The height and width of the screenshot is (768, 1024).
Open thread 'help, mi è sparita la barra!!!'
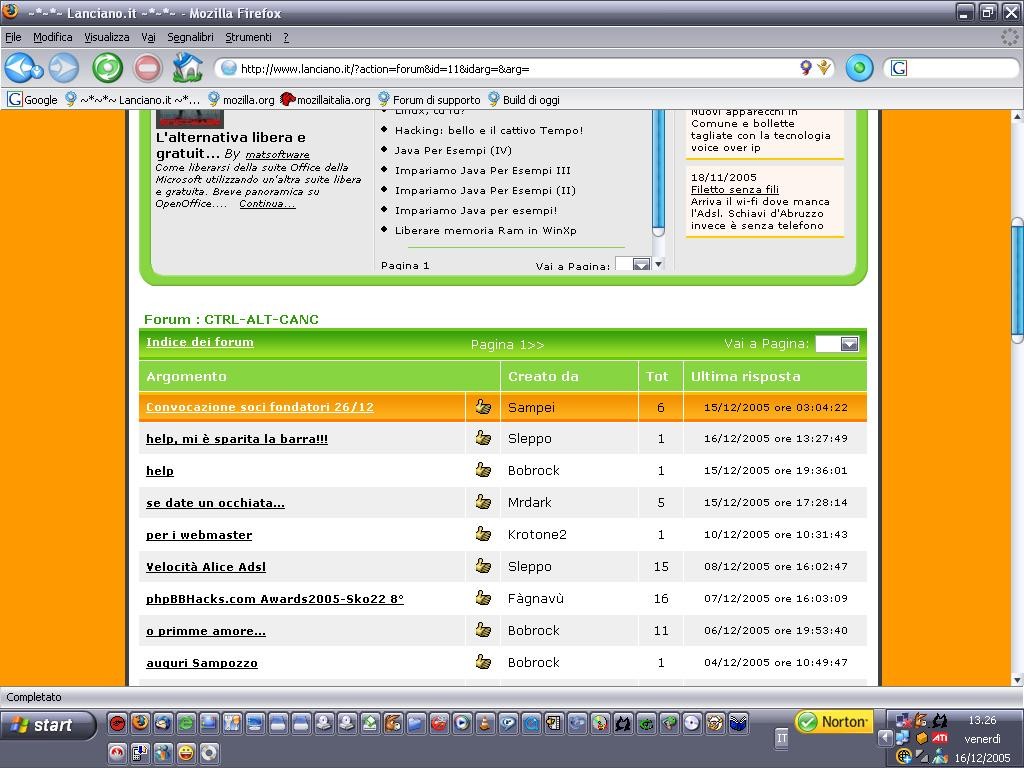point(237,439)
